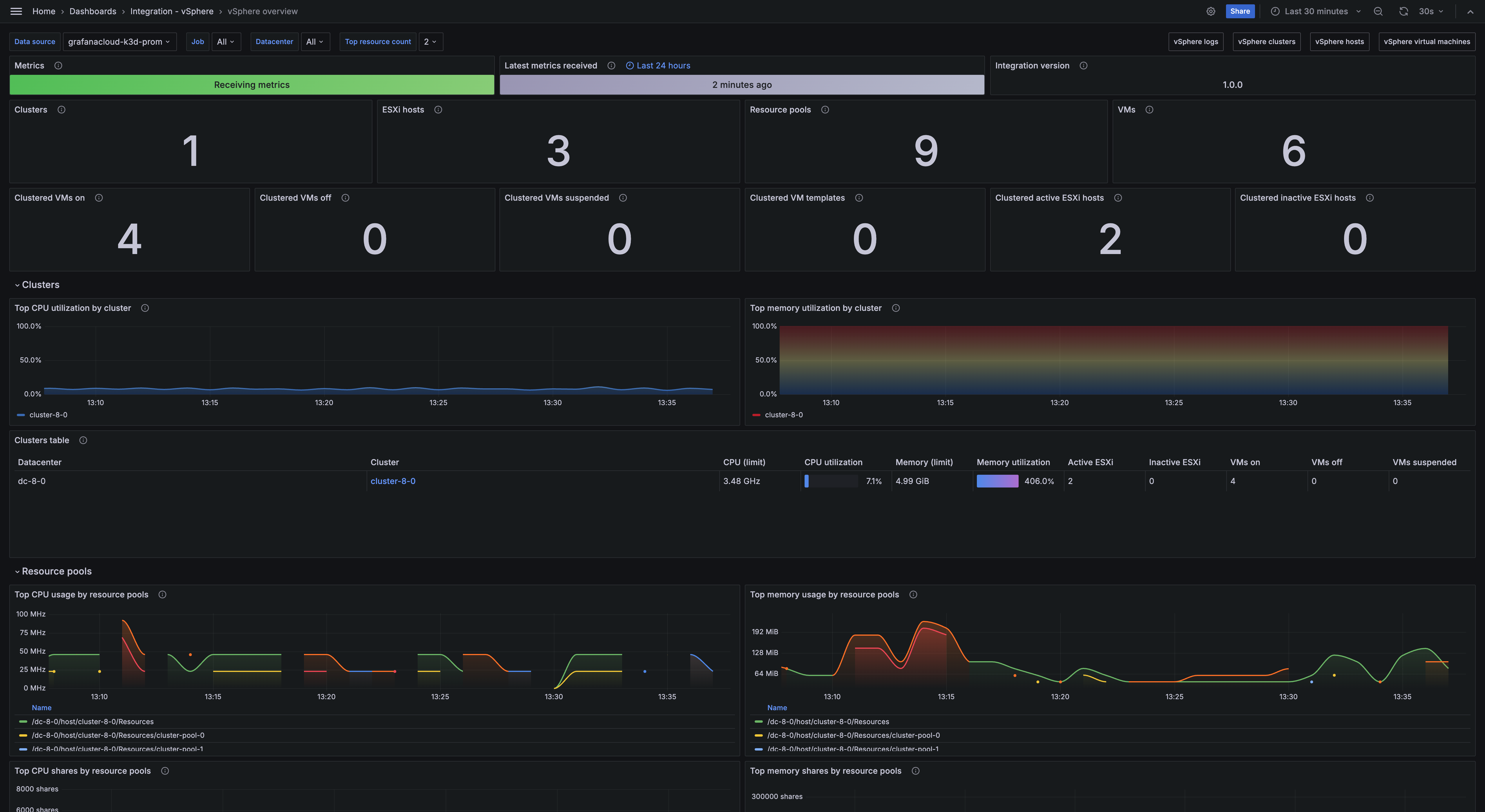Open the Last 30 minutes time range picker
This screenshot has width=1485, height=812.
click(1316, 11)
